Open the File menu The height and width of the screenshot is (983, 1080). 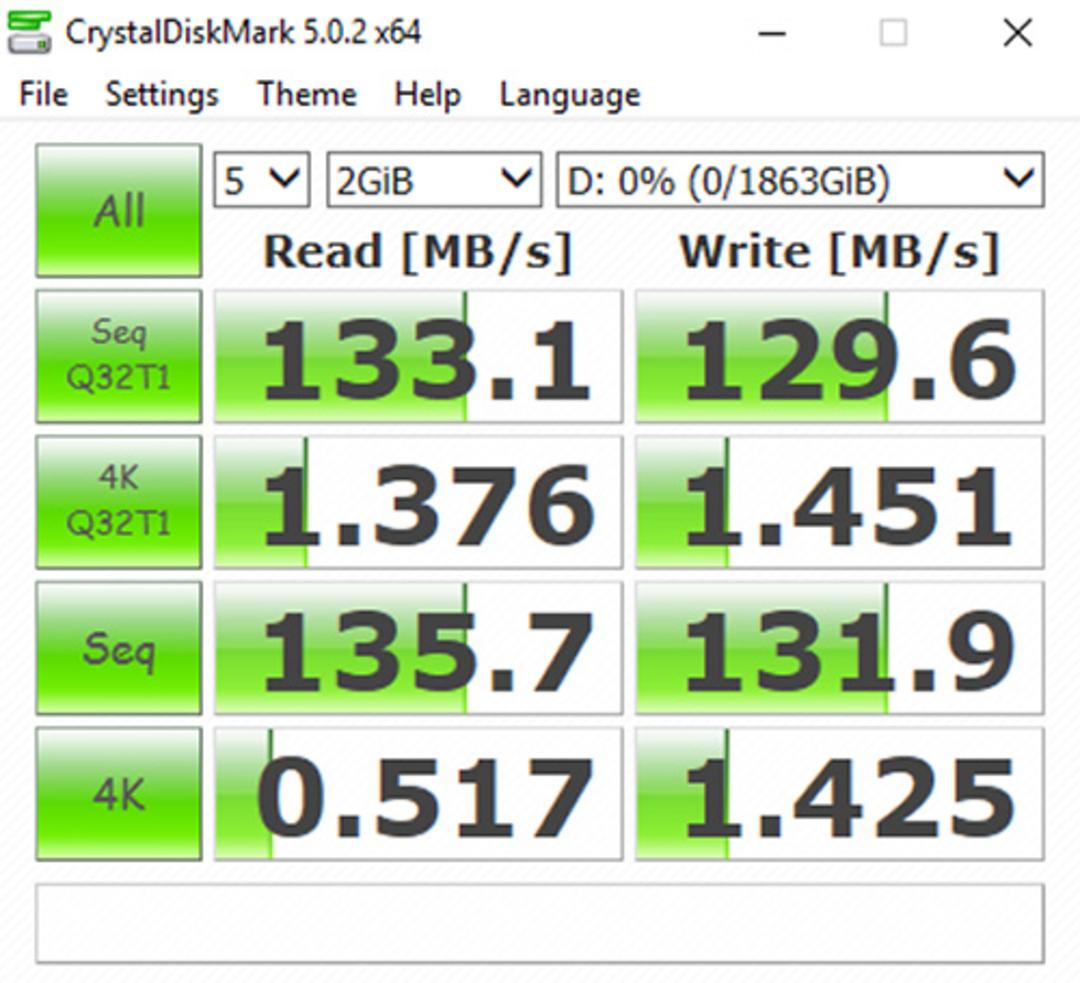[x=43, y=94]
